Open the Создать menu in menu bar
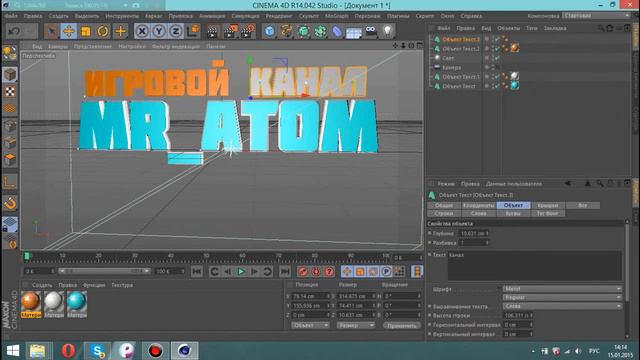Image resolution: width=640 pixels, height=360 pixels. click(58, 16)
